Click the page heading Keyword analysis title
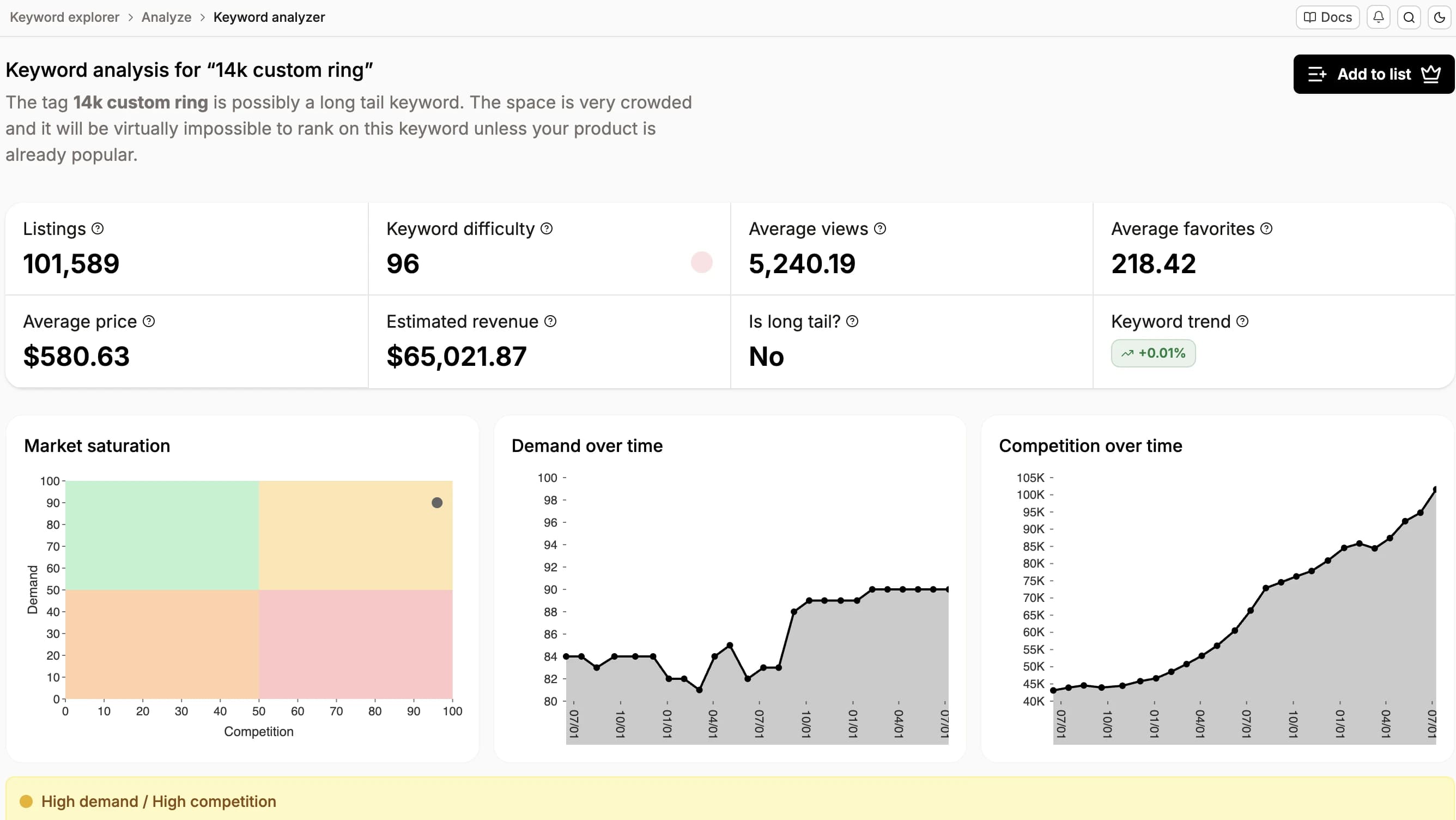The height and width of the screenshot is (820, 1456). tap(189, 70)
